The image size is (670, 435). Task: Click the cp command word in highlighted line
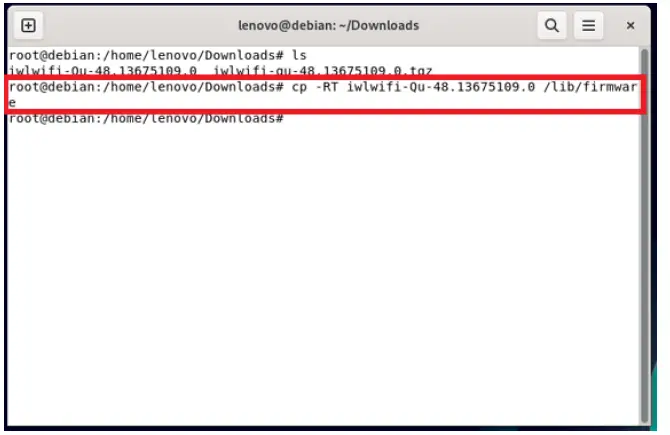coord(299,87)
